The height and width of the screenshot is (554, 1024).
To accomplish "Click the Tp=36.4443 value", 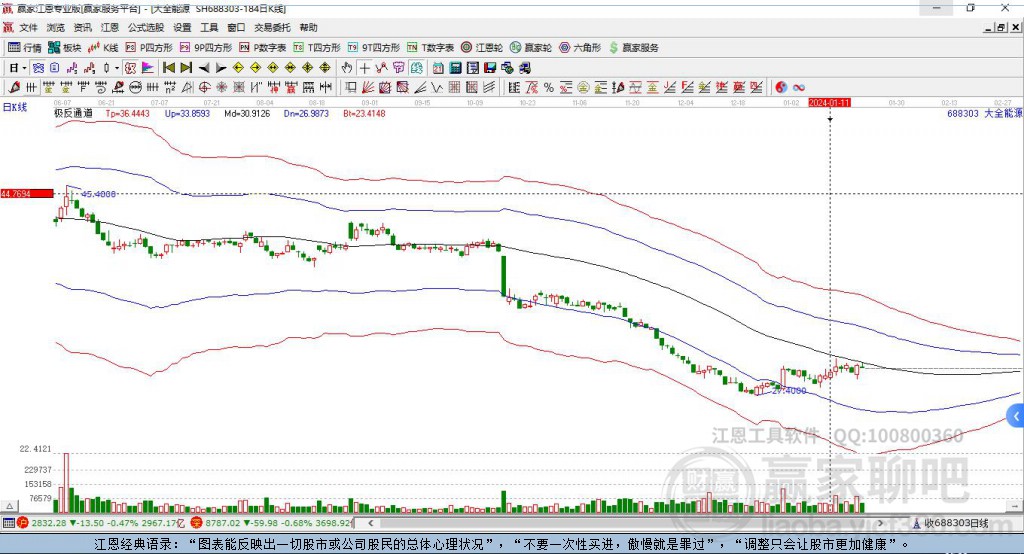I will click(127, 114).
